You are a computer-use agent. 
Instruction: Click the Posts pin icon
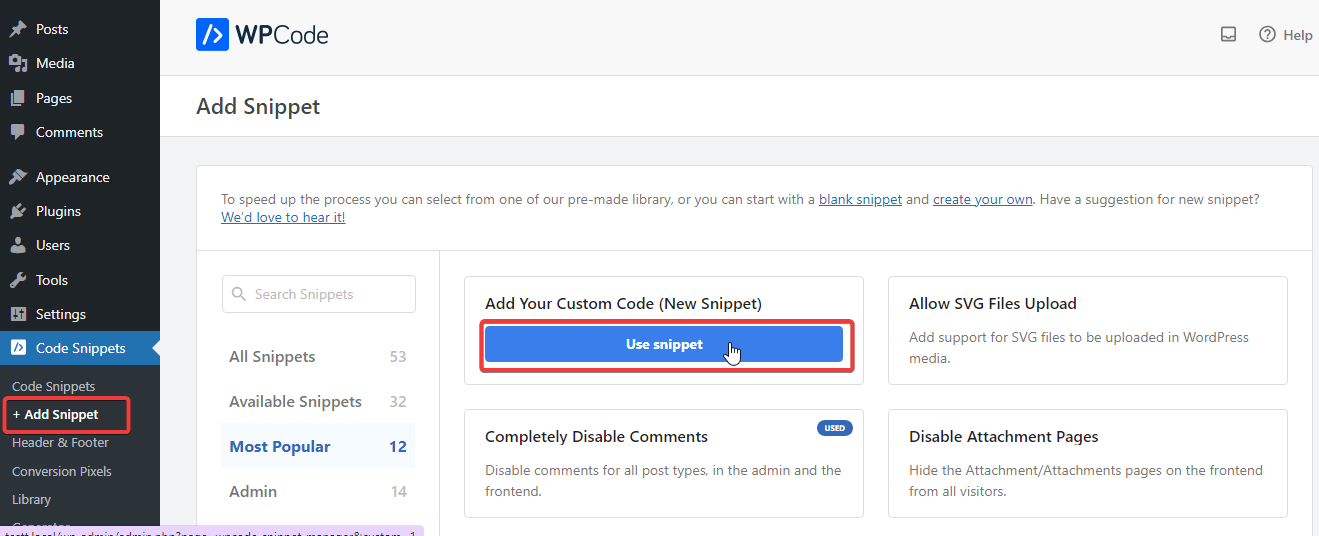[x=18, y=29]
